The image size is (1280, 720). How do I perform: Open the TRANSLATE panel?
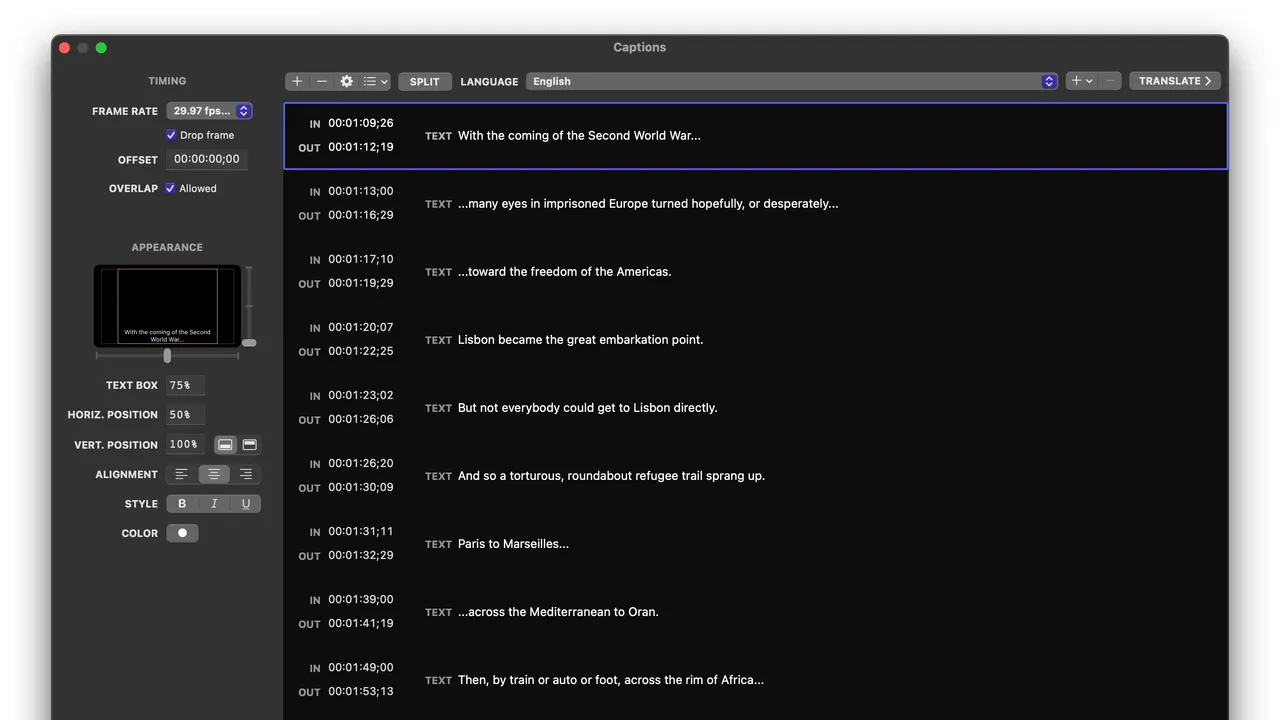pos(1175,81)
